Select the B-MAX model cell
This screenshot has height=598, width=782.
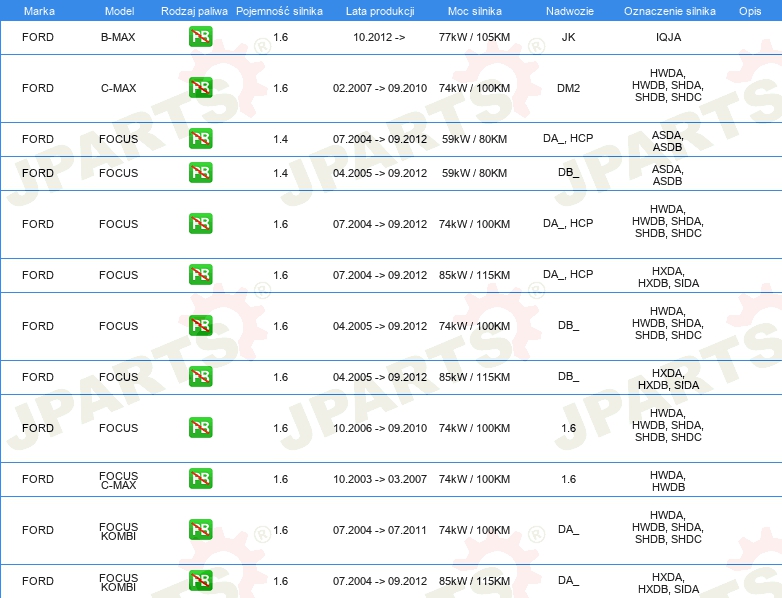(x=118, y=37)
